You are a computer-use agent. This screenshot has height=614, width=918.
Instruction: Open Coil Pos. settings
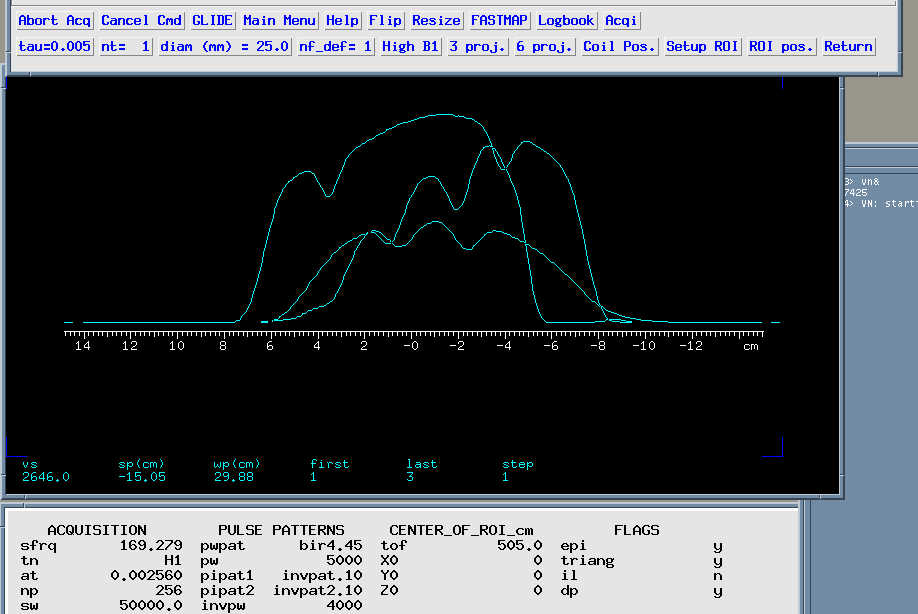619,46
